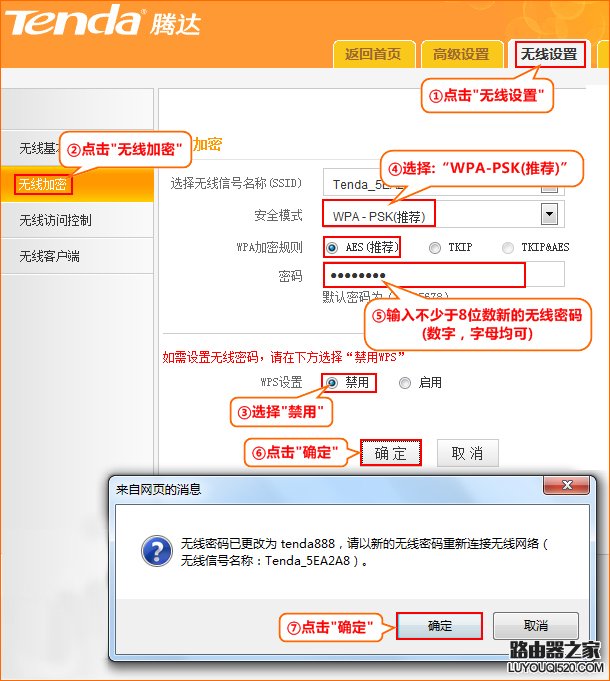Viewport: 610px width, 681px height.
Task: Select the AES(推荐) encryption radio button
Action: point(331,247)
